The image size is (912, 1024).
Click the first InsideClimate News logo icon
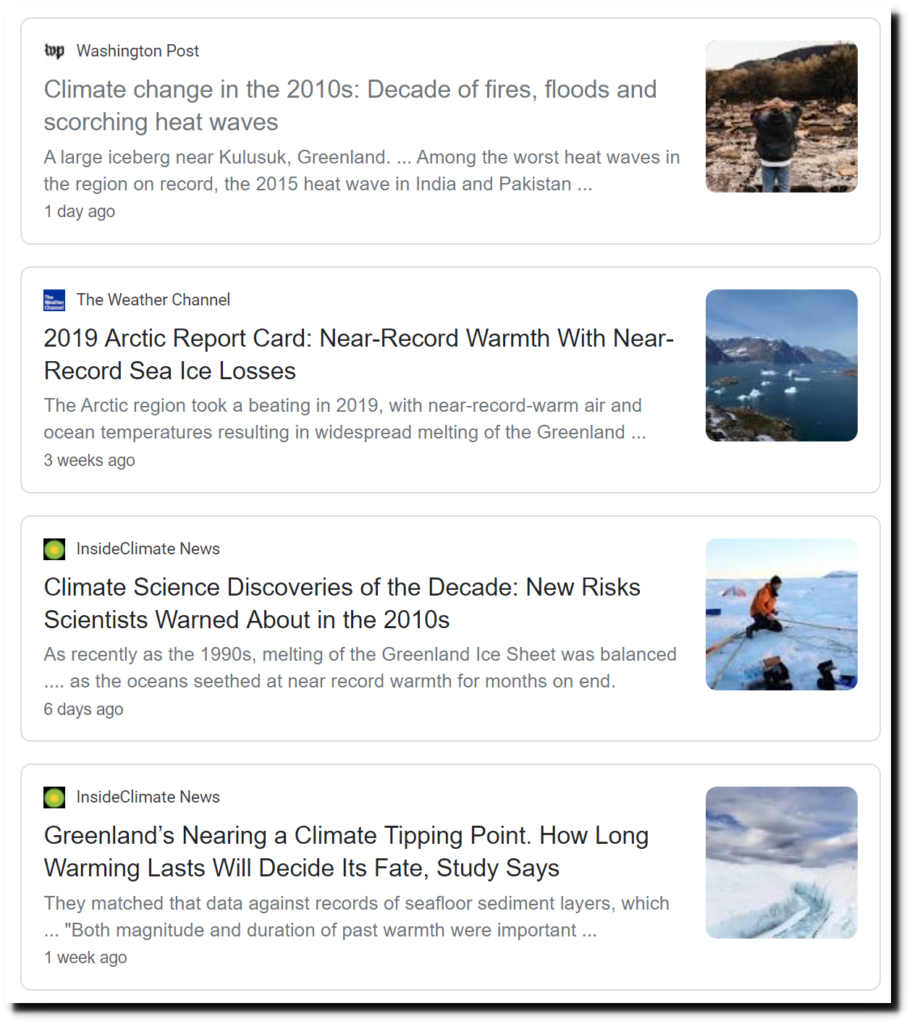pos(54,549)
